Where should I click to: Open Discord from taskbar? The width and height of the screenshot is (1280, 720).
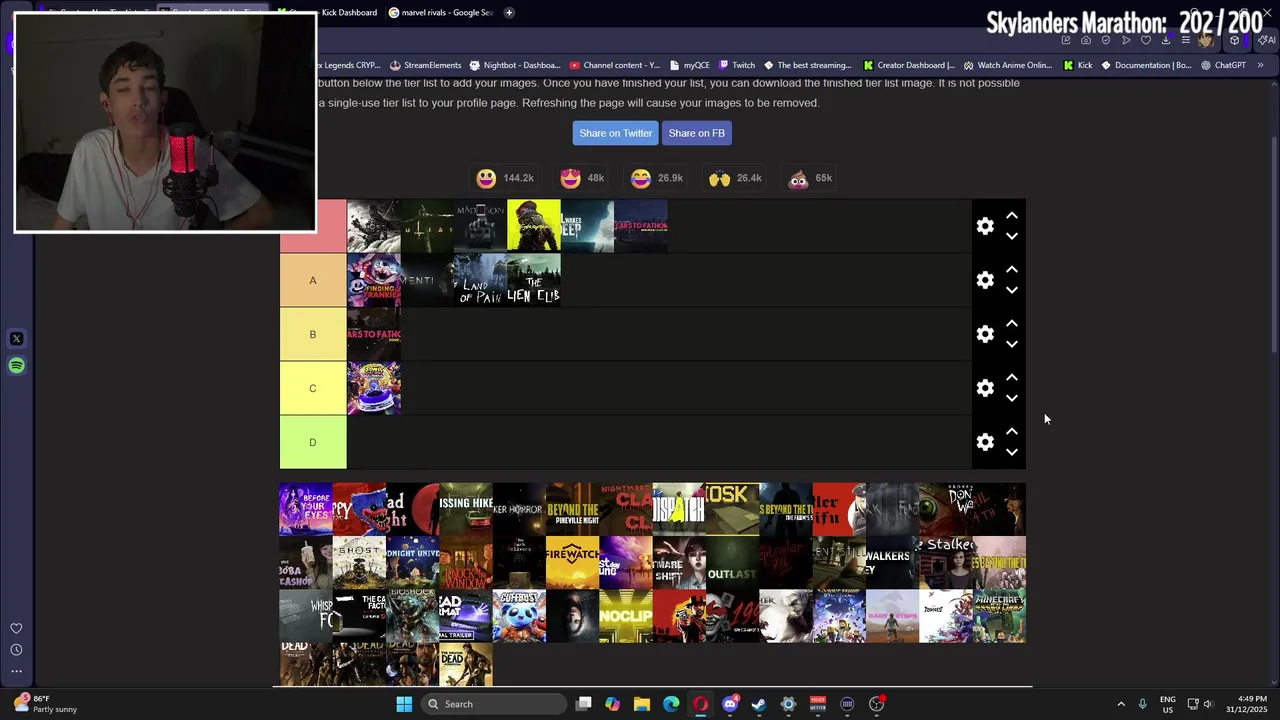pyautogui.click(x=730, y=704)
